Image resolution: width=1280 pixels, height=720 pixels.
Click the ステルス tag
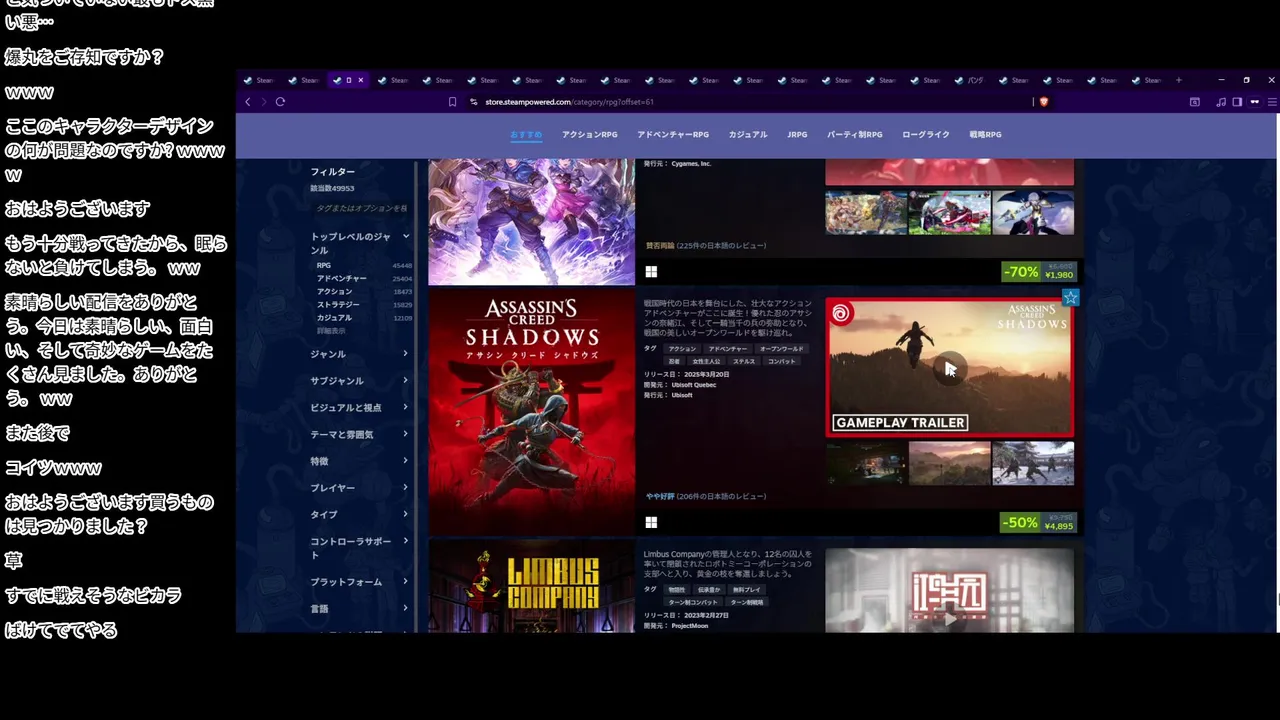[x=744, y=361]
